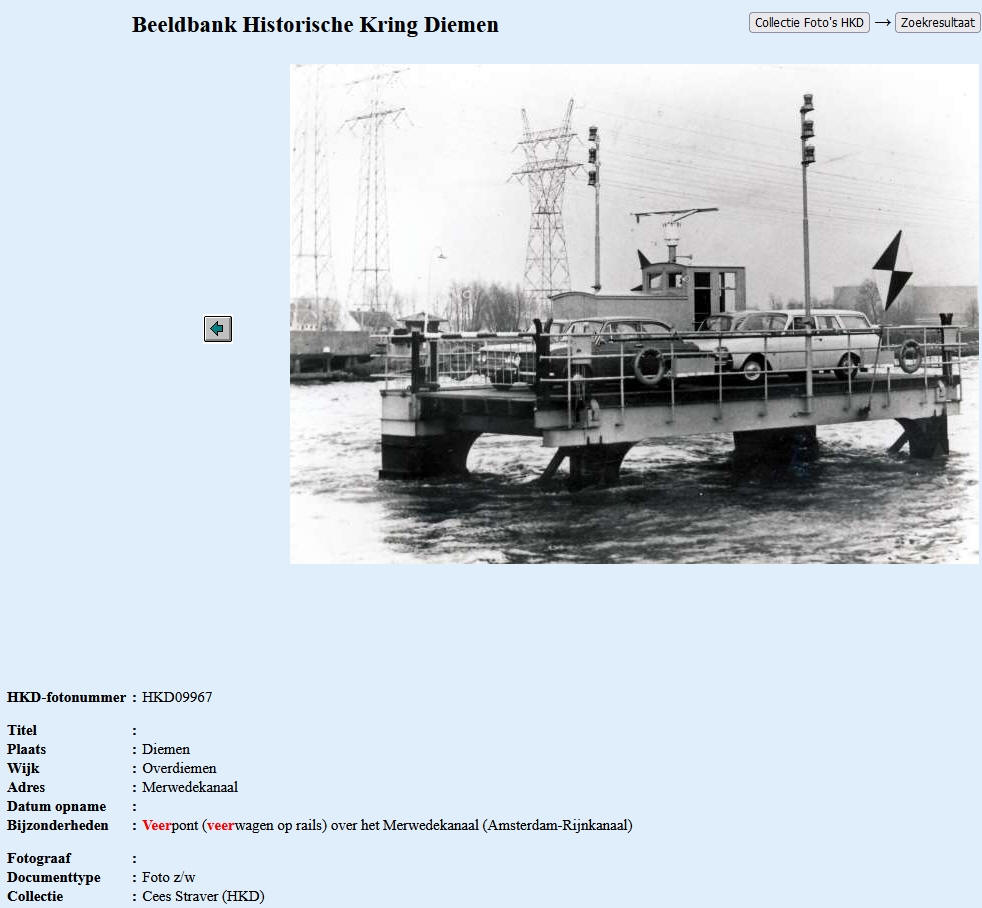Click the Datum opname label
The image size is (982, 908).
56,806
